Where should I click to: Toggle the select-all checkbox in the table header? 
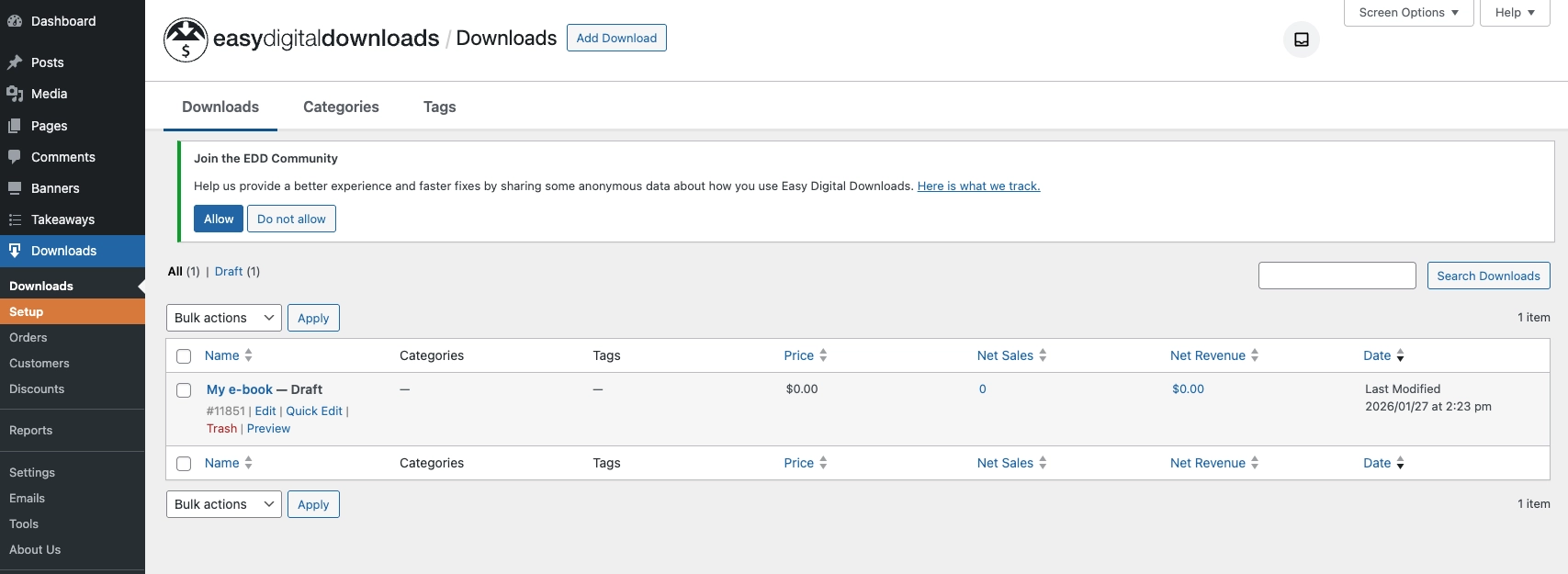click(184, 356)
